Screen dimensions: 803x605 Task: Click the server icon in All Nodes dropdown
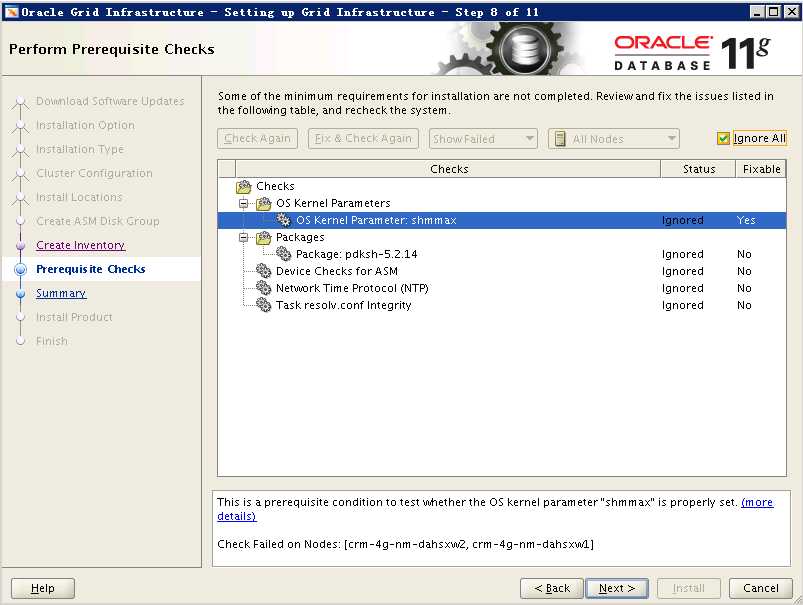560,139
